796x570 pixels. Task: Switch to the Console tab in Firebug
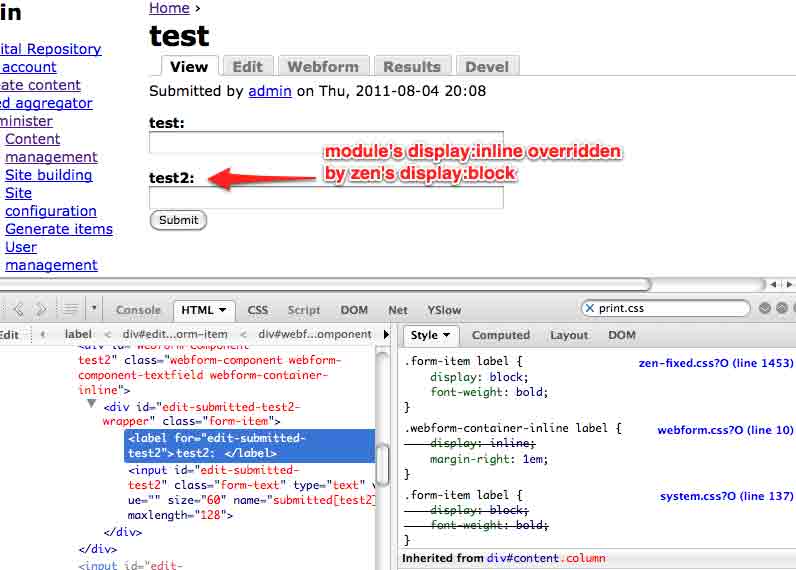point(138,310)
